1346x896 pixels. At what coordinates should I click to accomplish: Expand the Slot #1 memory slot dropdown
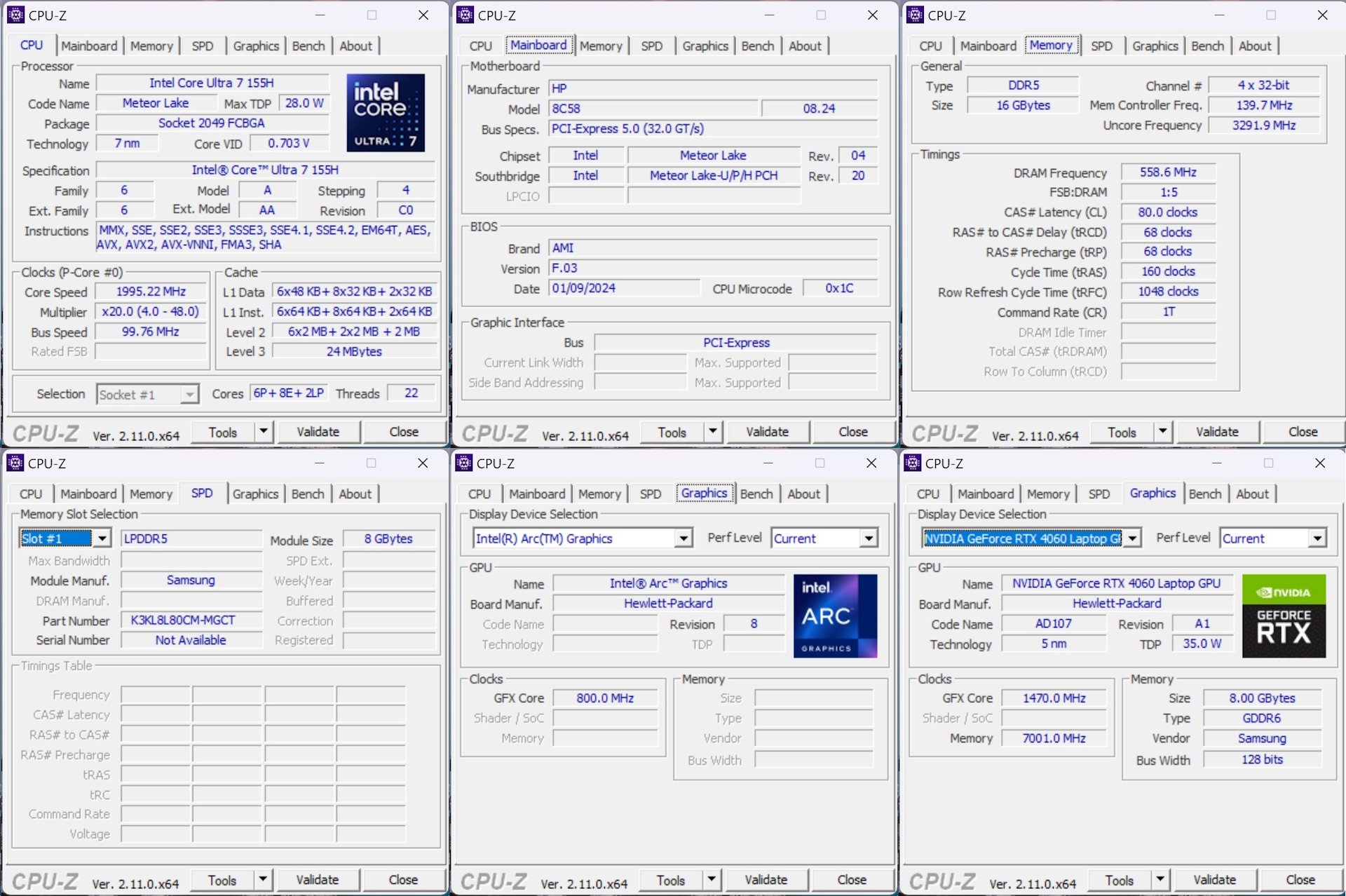coord(102,538)
